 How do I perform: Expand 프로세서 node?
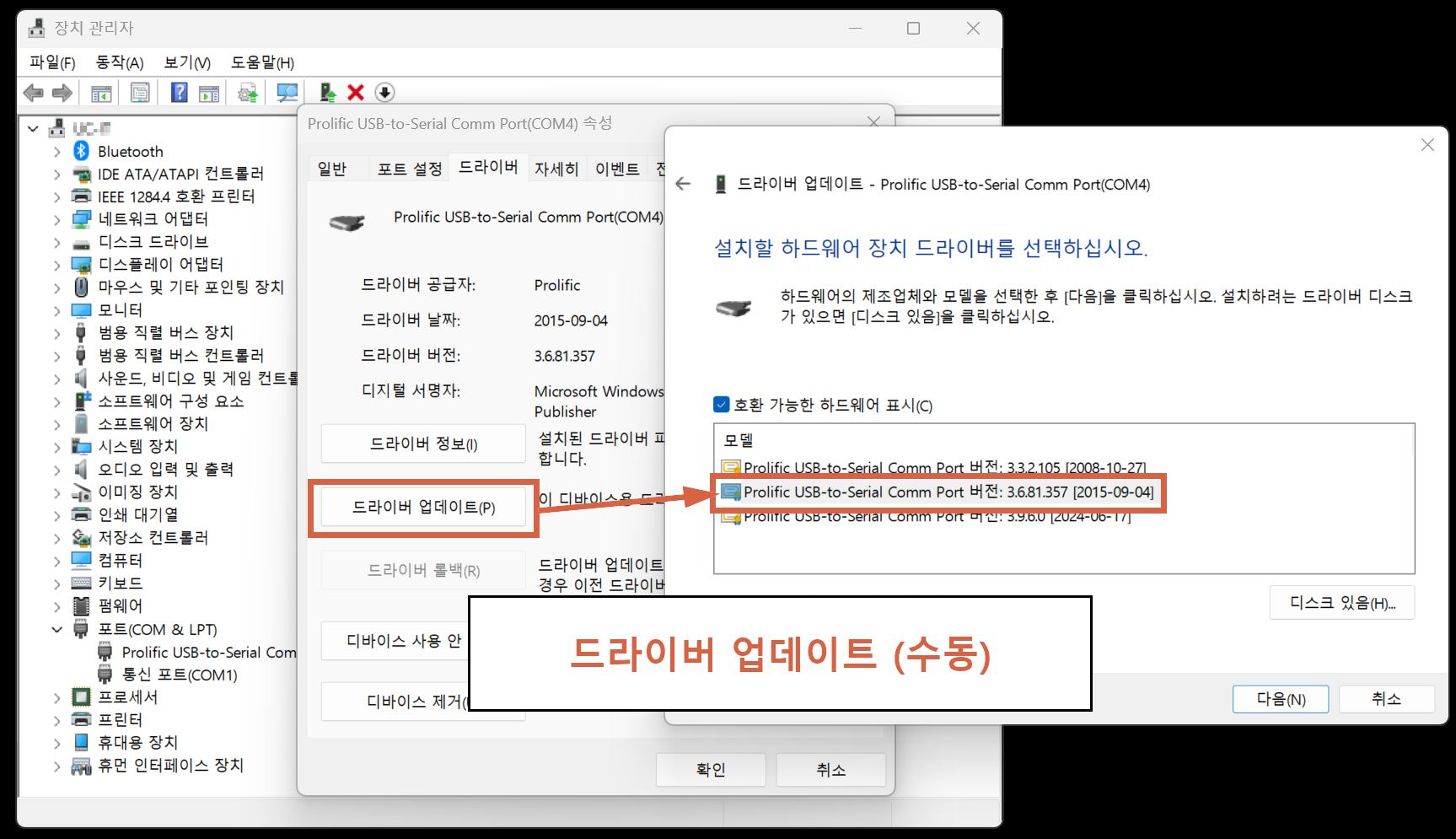[56, 697]
